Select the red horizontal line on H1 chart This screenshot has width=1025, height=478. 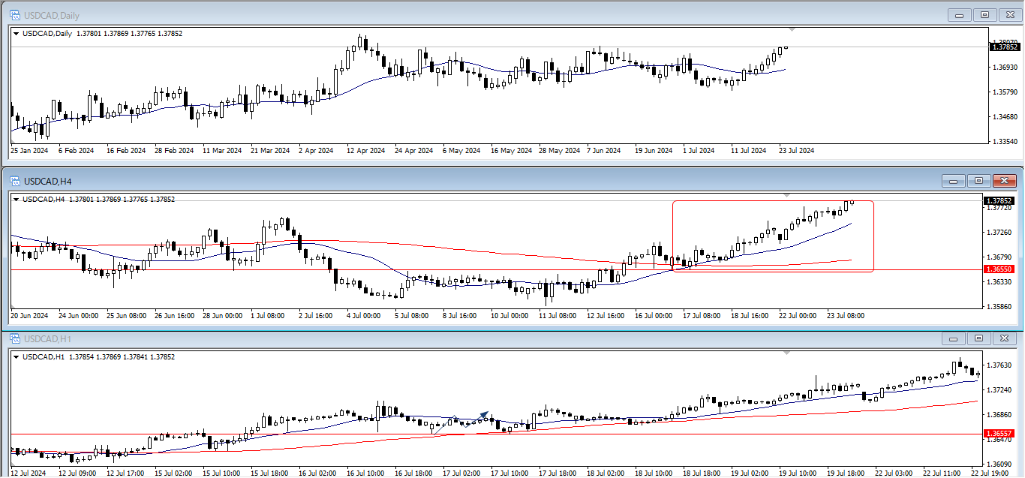click(300, 434)
